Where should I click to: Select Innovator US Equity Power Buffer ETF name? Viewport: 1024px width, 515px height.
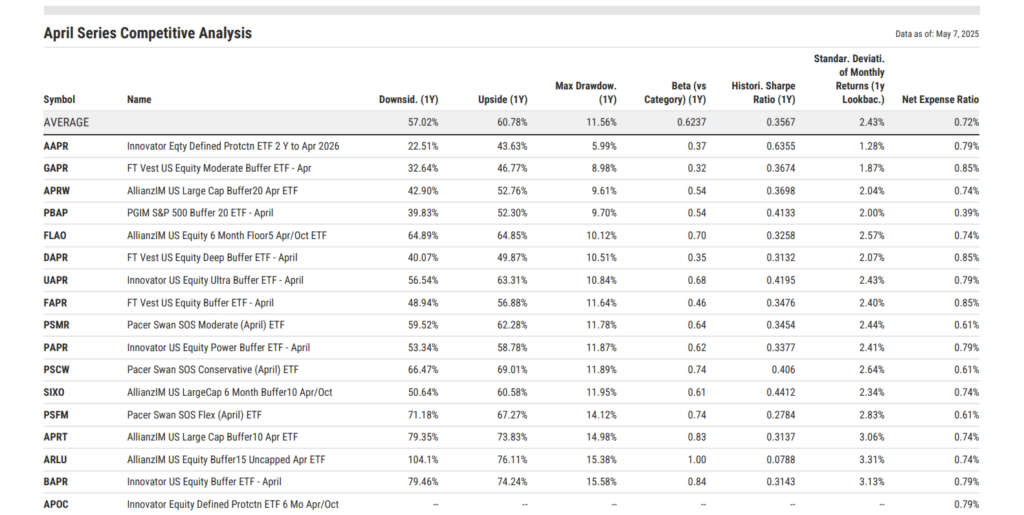pyautogui.click(x=218, y=348)
